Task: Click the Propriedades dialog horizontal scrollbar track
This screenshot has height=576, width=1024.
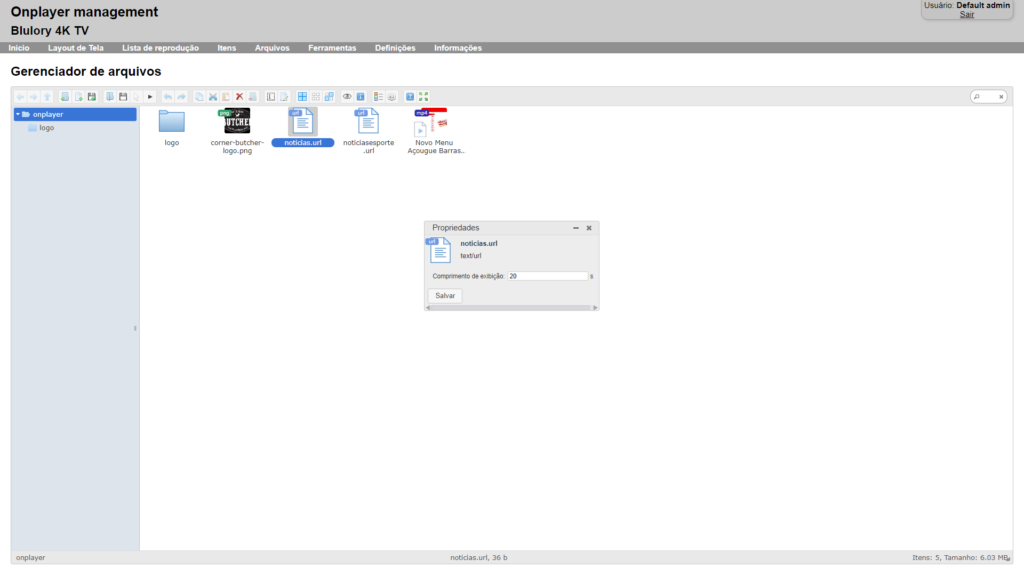Action: 511,308
